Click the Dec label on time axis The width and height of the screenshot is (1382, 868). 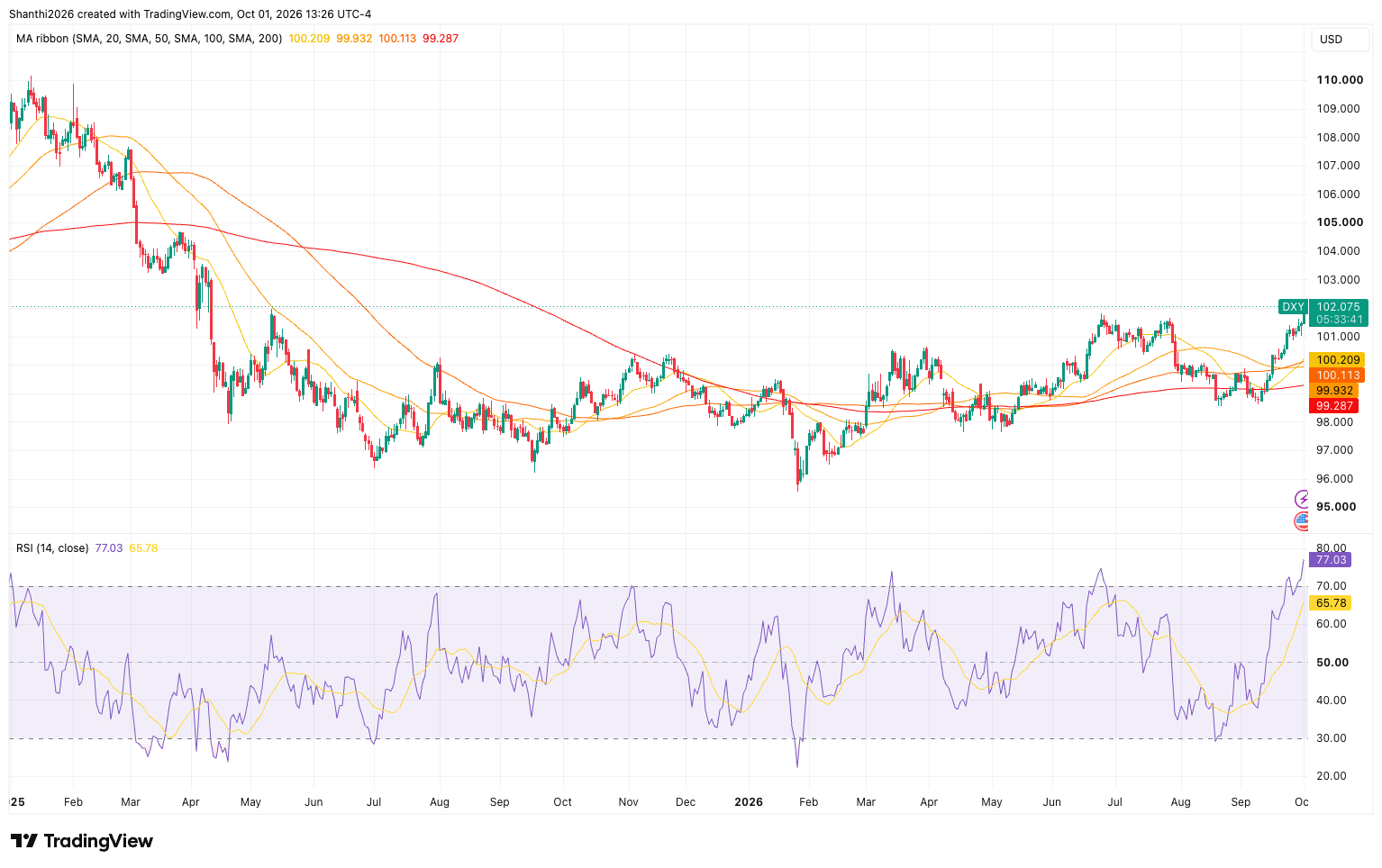686,802
